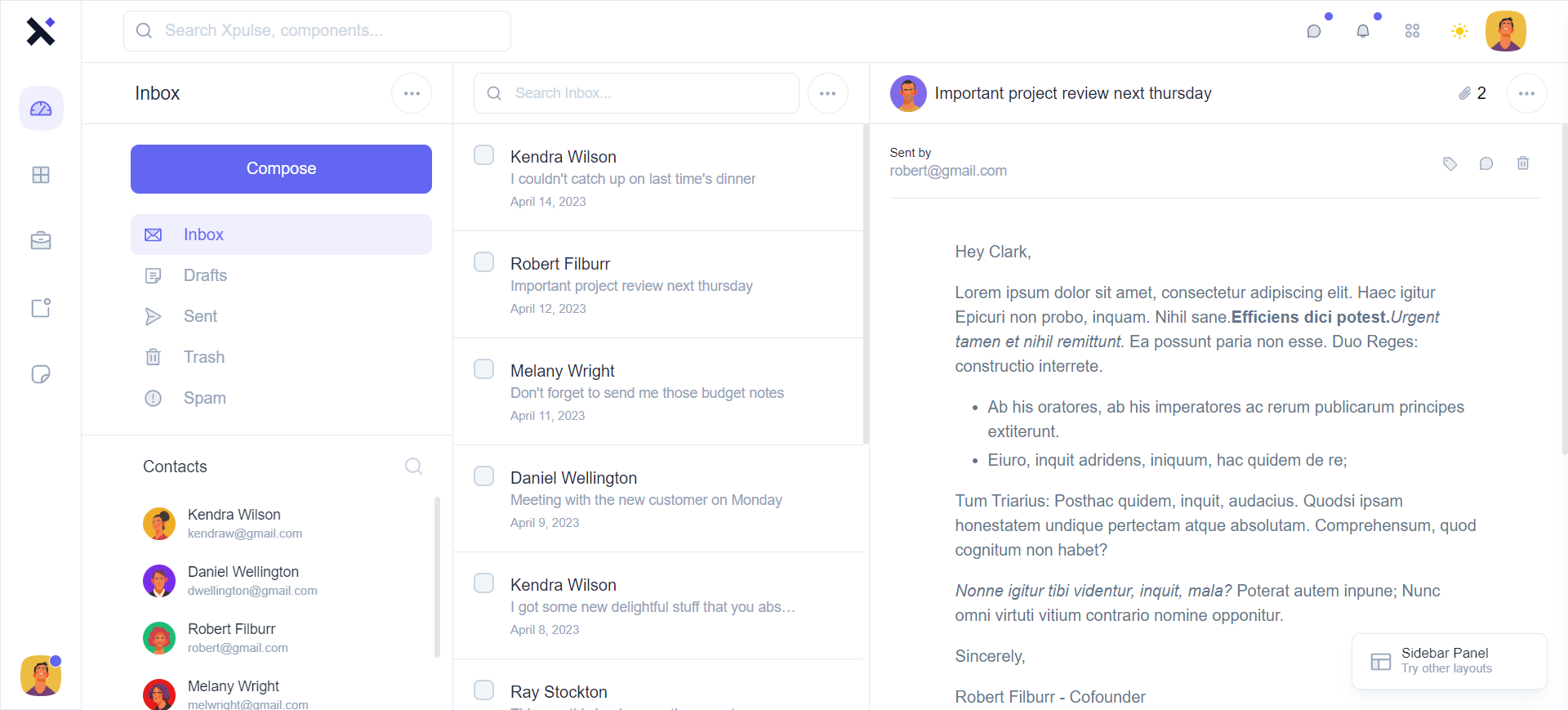This screenshot has height=710, width=1568.
Task: Click the Compose button
Action: 281,169
